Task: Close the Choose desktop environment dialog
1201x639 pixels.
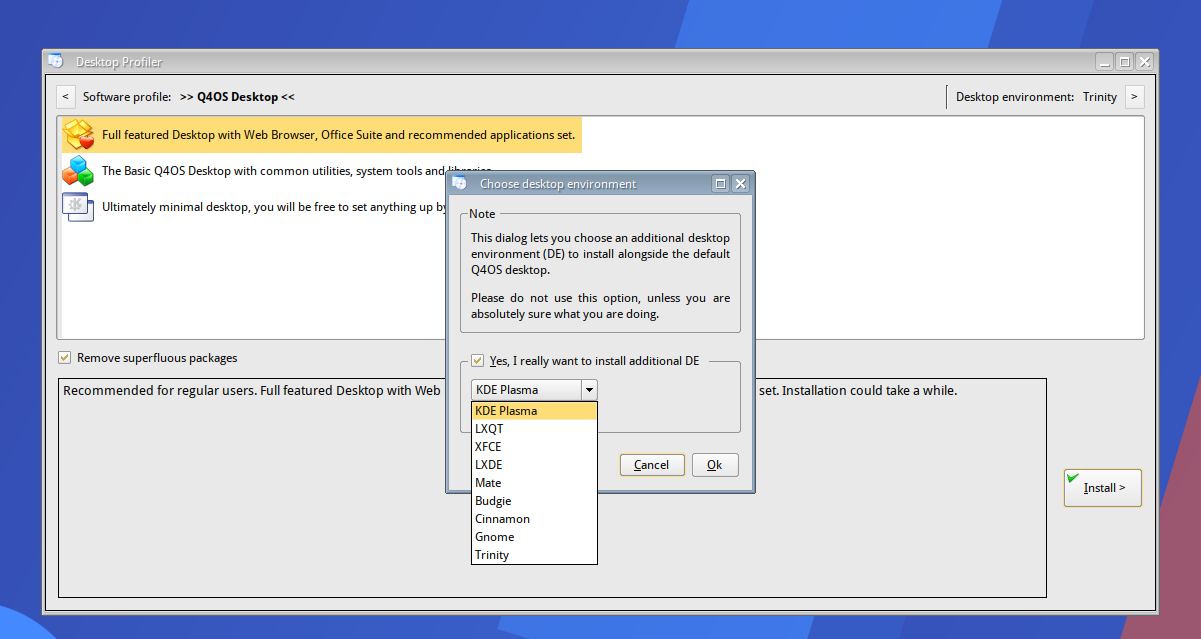Action: pyautogui.click(x=740, y=184)
